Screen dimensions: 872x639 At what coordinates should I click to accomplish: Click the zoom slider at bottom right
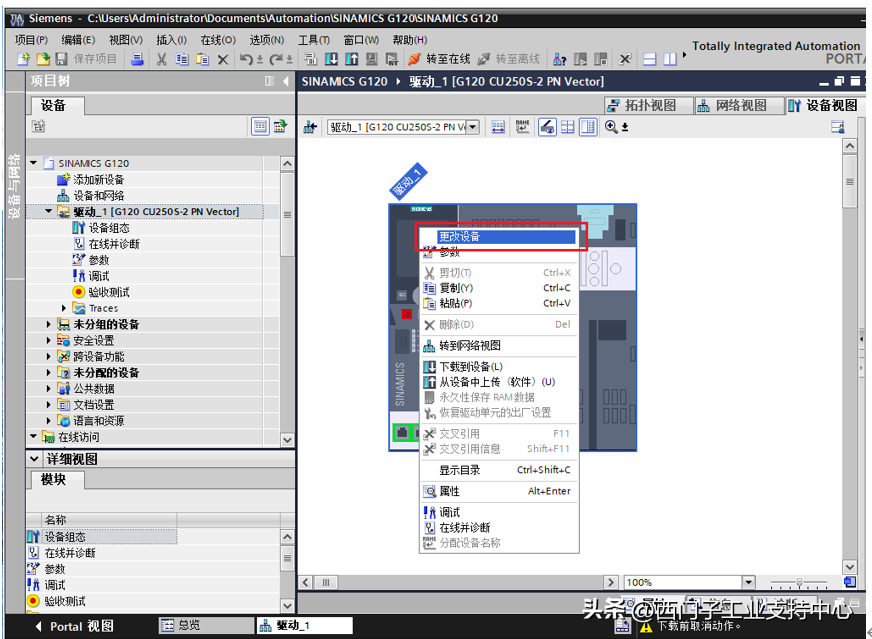[799, 583]
